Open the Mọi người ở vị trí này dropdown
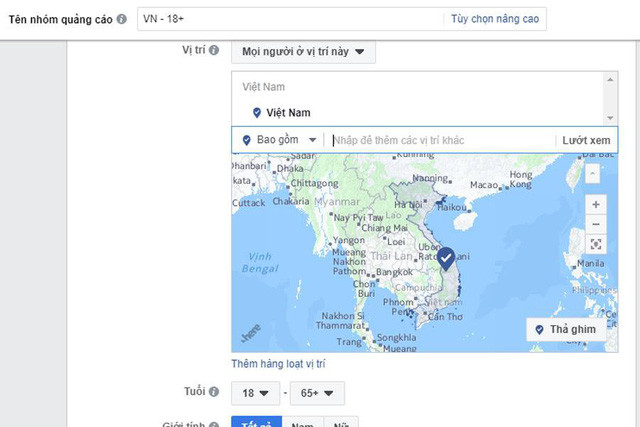Image resolution: width=640 pixels, height=427 pixels. click(x=303, y=51)
